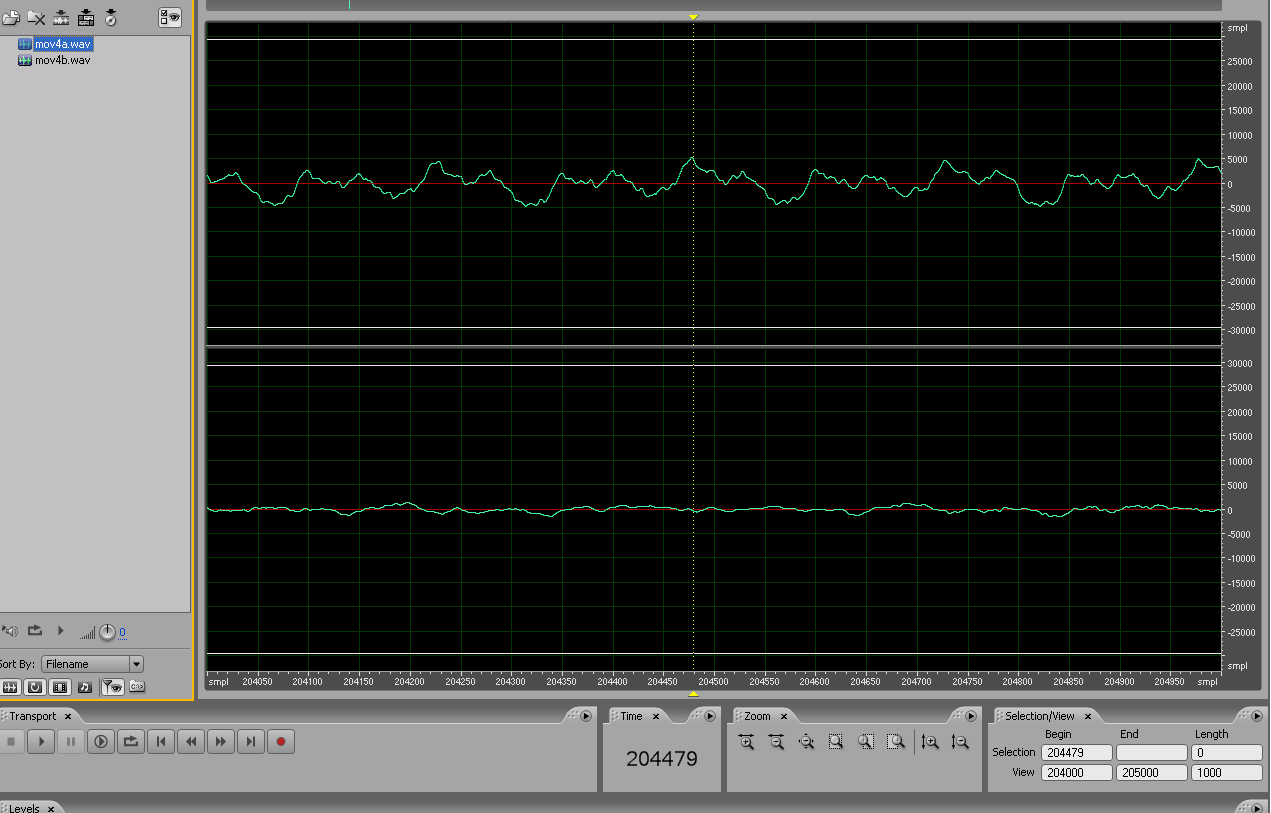The width and height of the screenshot is (1271, 813).
Task: Click the Play Looped button in Transport
Action: pos(131,742)
